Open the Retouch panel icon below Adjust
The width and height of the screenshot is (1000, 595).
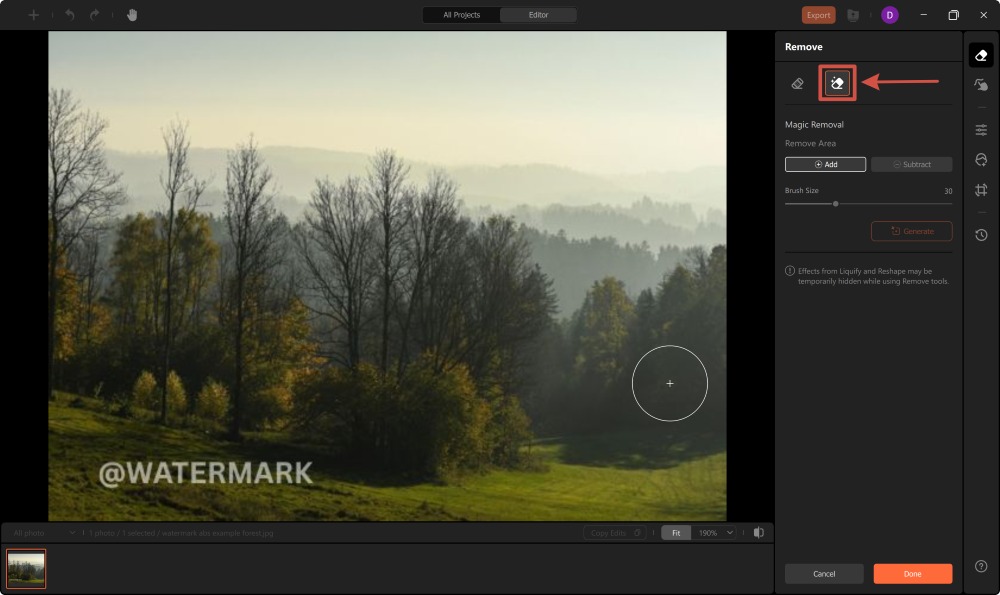[981, 84]
